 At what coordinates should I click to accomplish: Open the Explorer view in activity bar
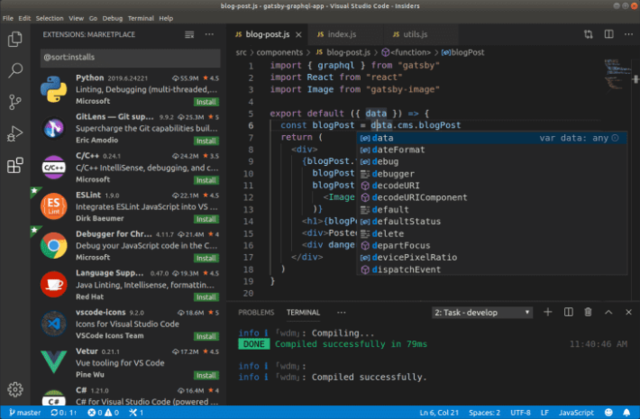point(15,40)
